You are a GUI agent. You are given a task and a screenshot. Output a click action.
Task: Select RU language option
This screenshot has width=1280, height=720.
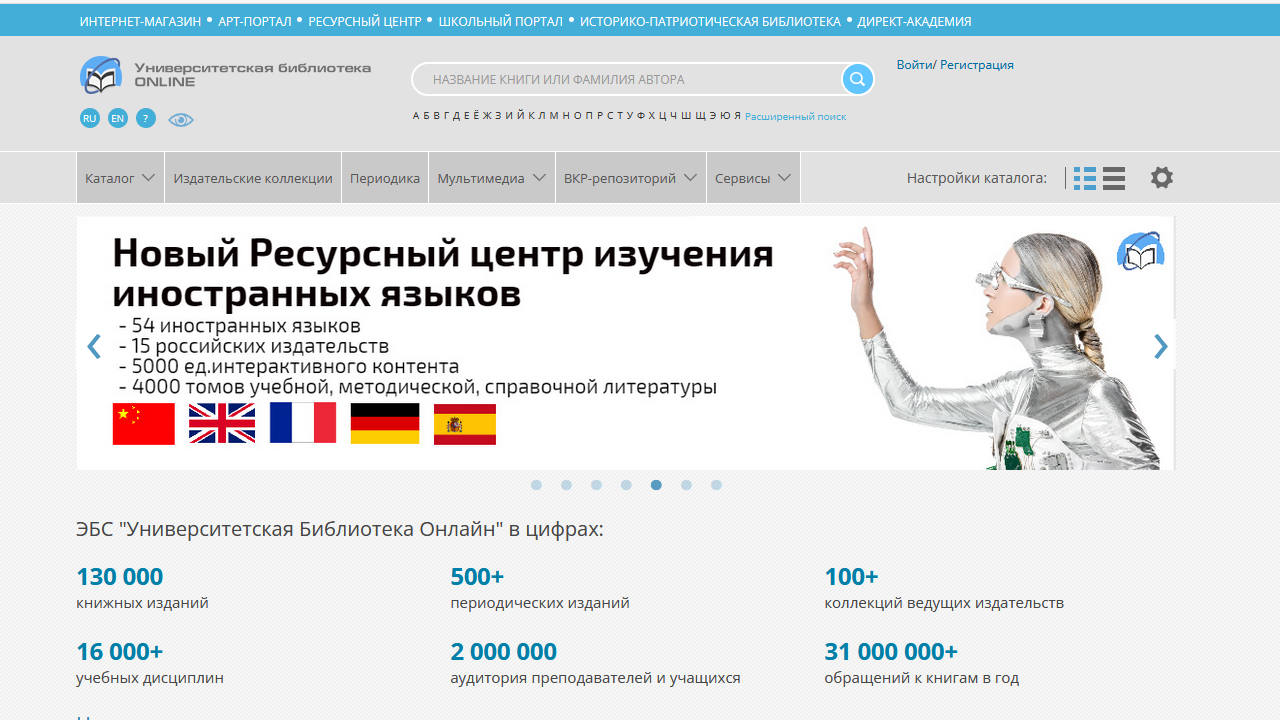(89, 118)
